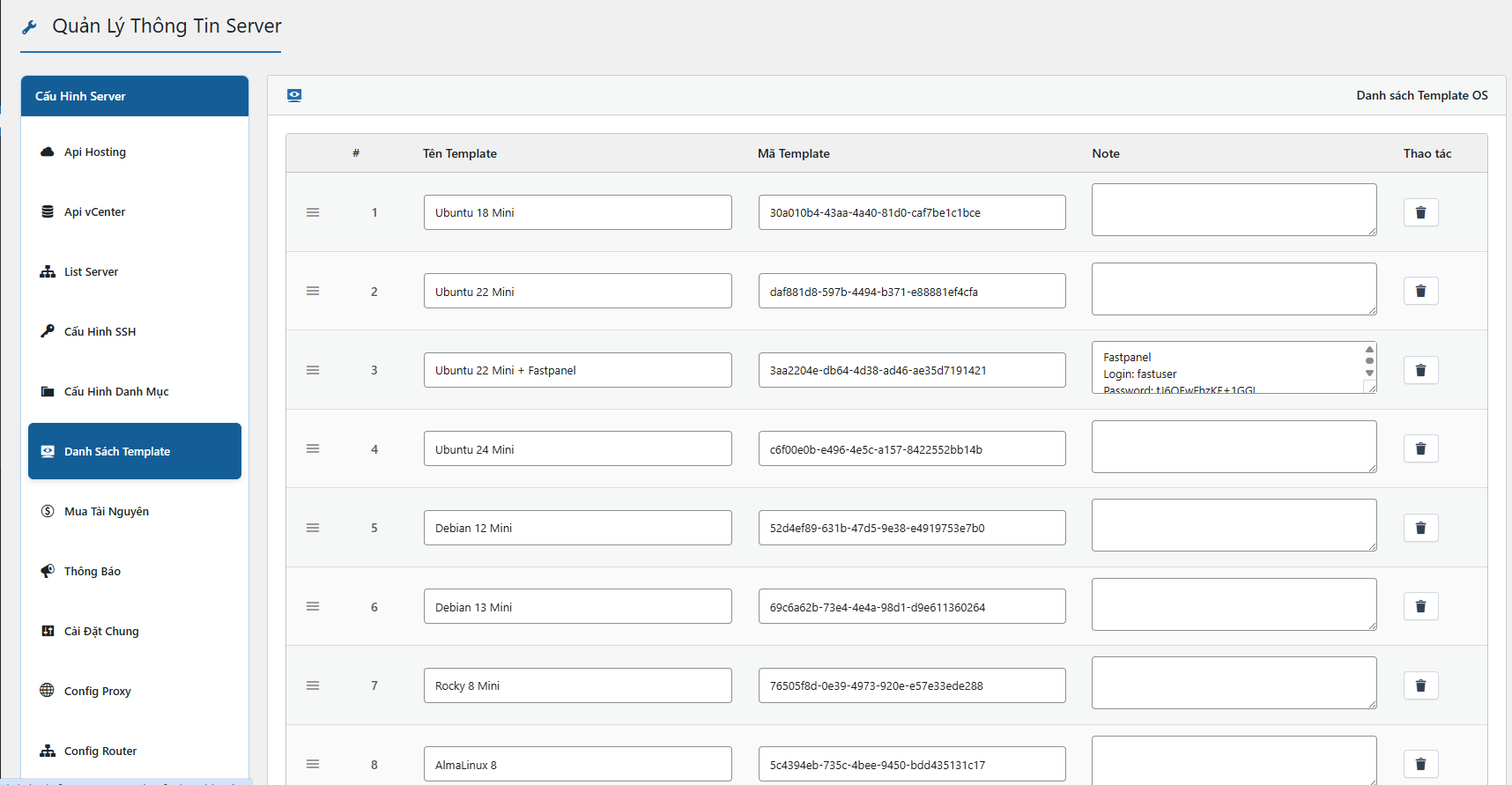The width and height of the screenshot is (1512, 785).
Task: Edit the Ubuntu 18 Mini template name
Action: click(577, 212)
